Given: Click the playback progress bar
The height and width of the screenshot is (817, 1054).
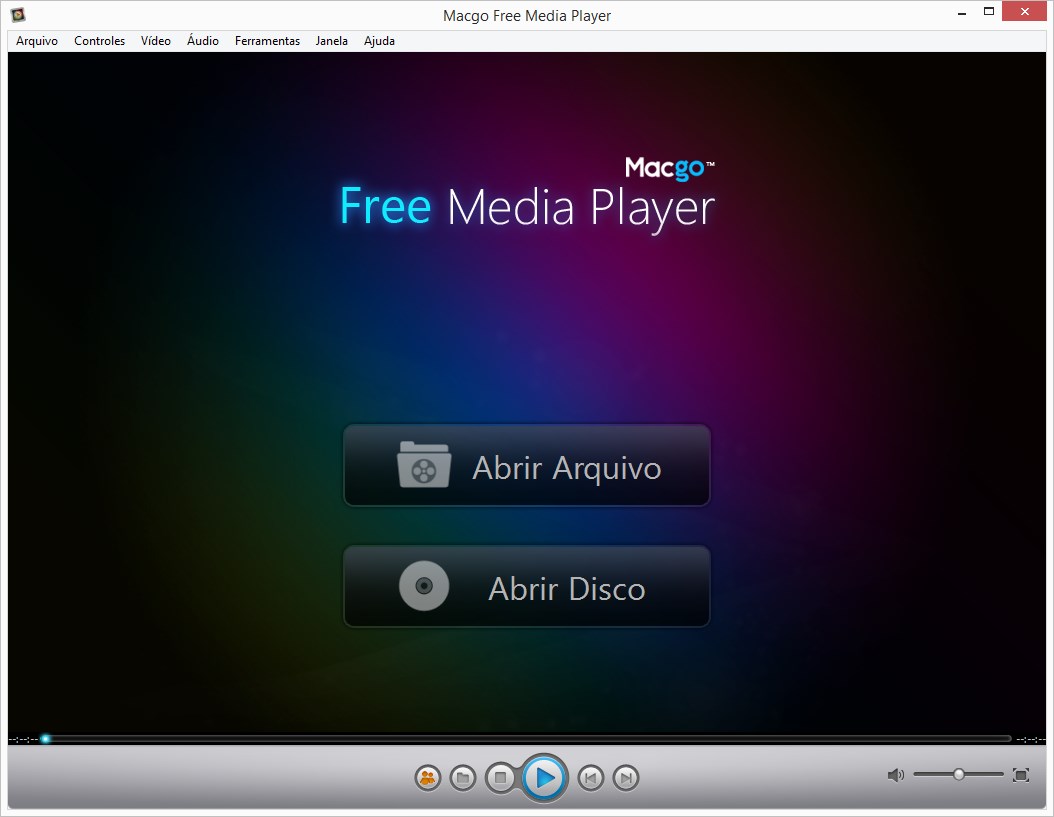Looking at the screenshot, I should click(x=528, y=739).
